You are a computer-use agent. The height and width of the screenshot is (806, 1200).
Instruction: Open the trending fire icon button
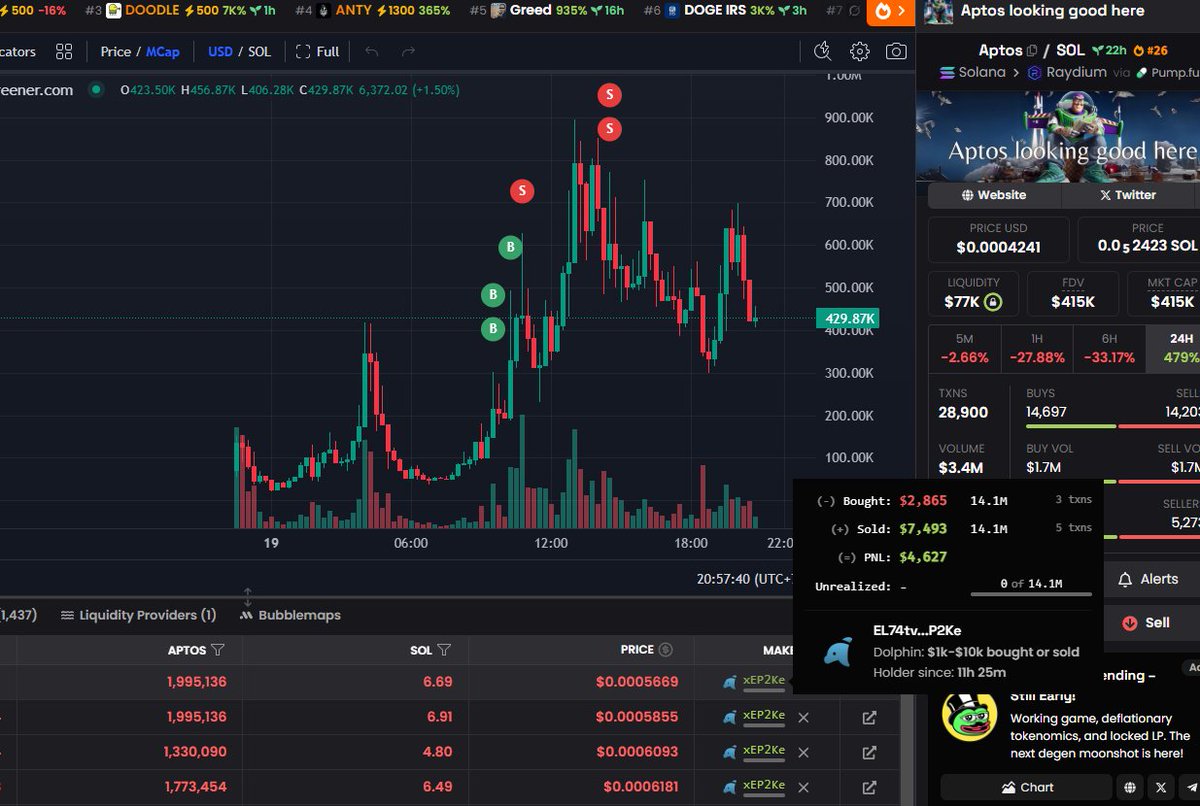(x=891, y=11)
